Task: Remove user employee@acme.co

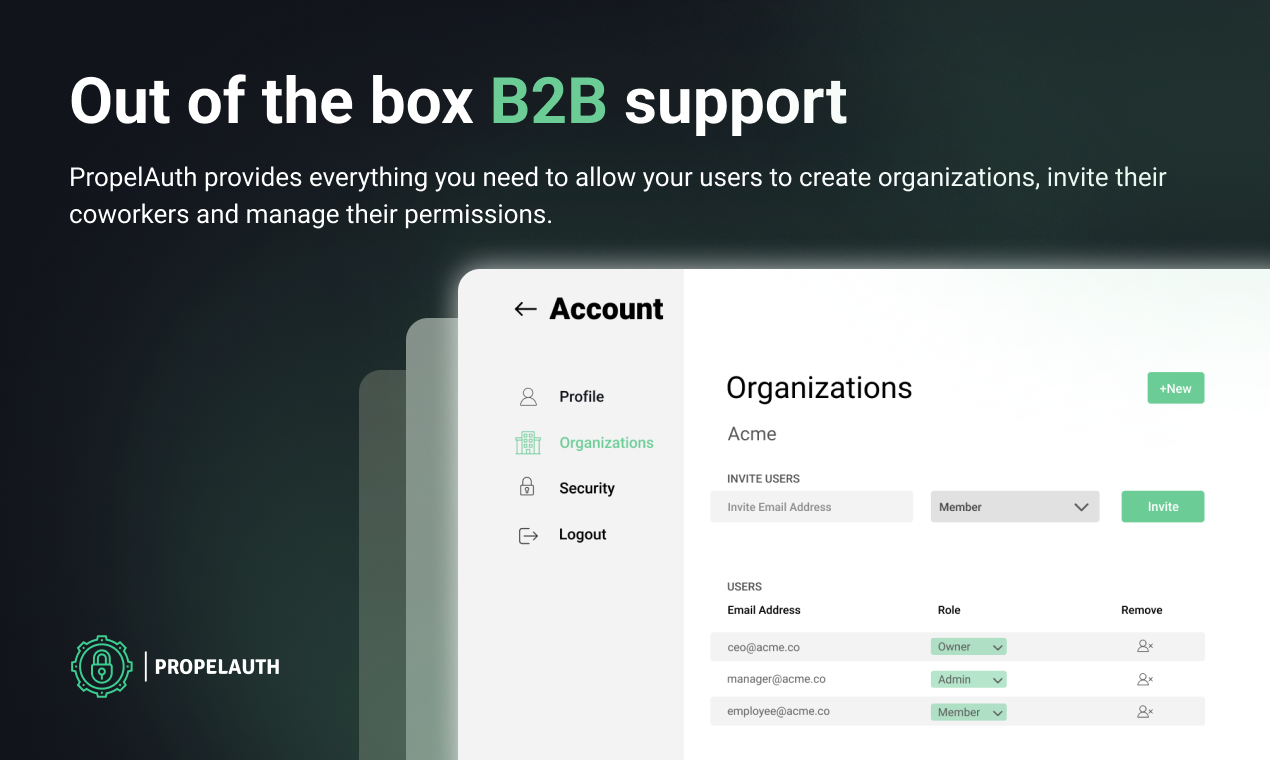Action: coord(1145,712)
